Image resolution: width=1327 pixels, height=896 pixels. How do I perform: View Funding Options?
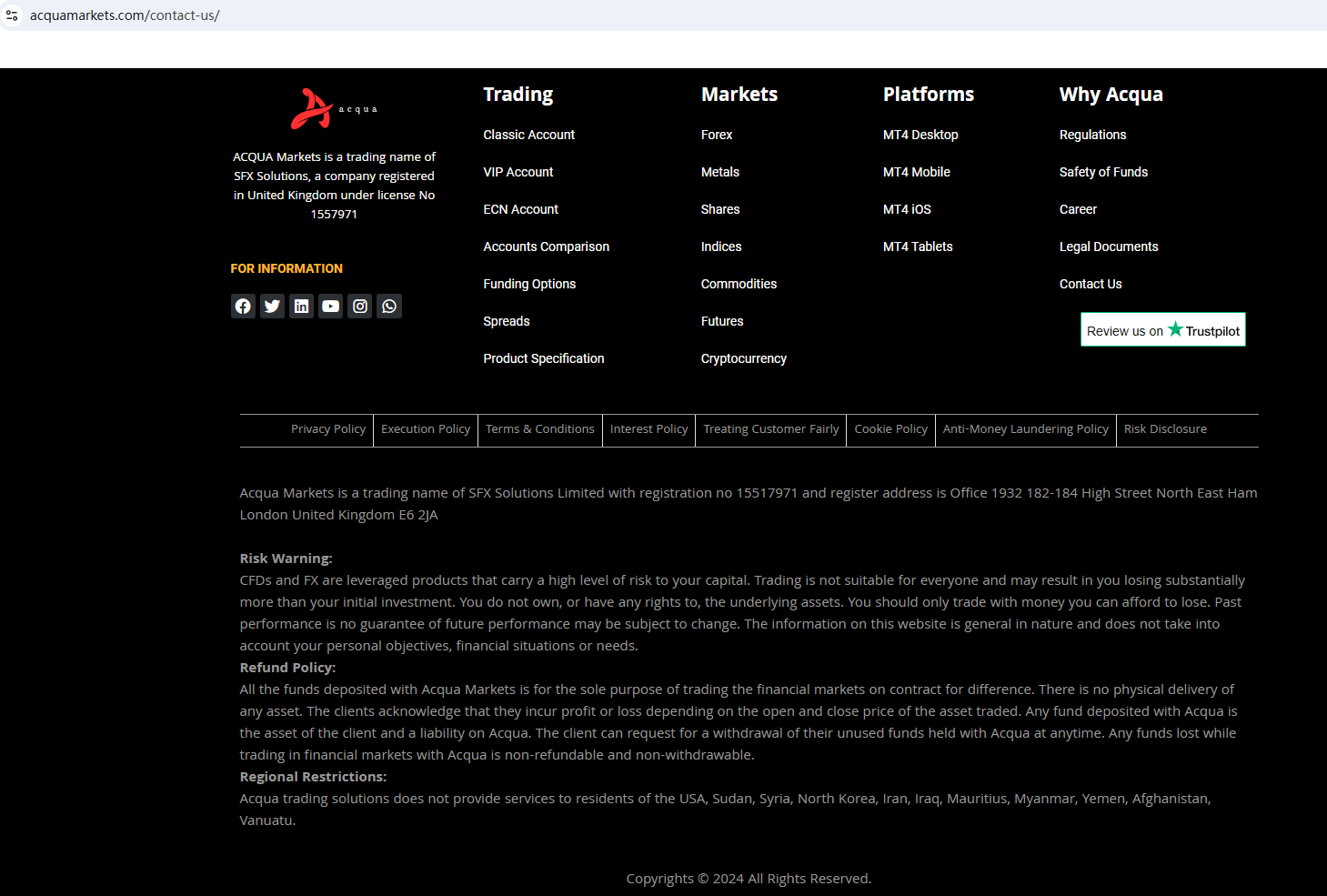529,284
